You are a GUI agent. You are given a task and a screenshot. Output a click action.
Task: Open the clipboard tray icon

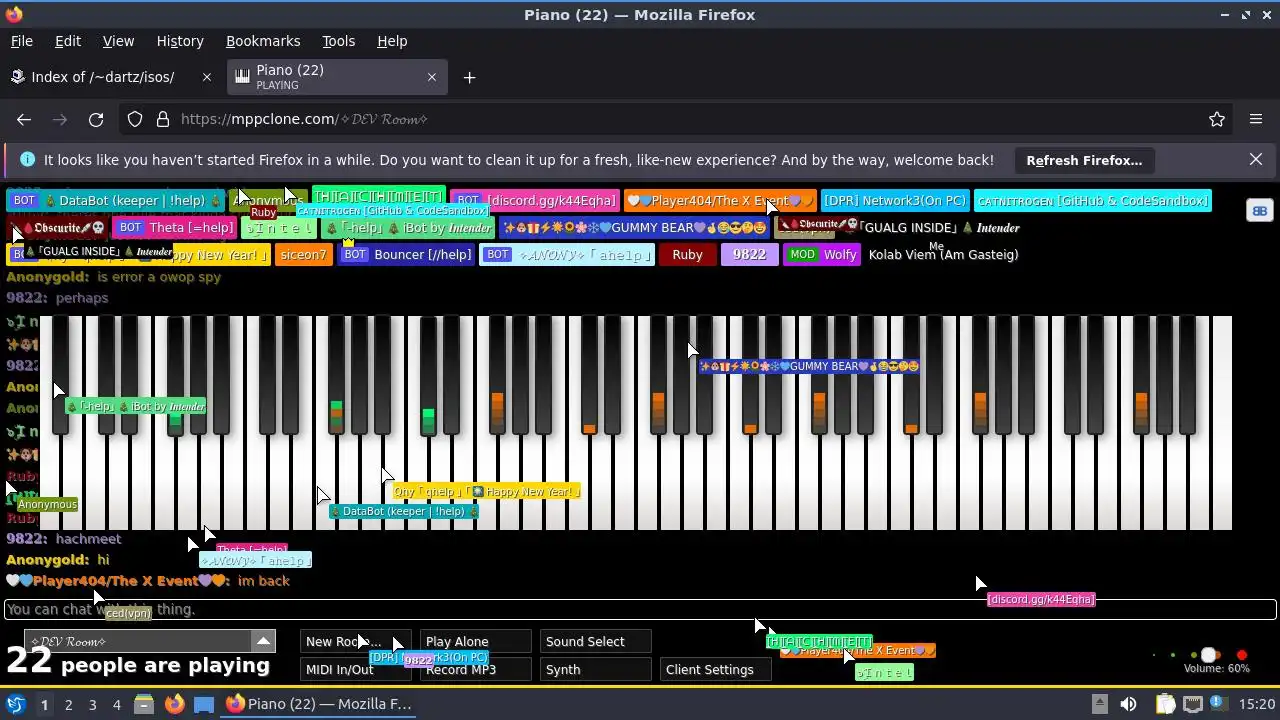point(1165,704)
